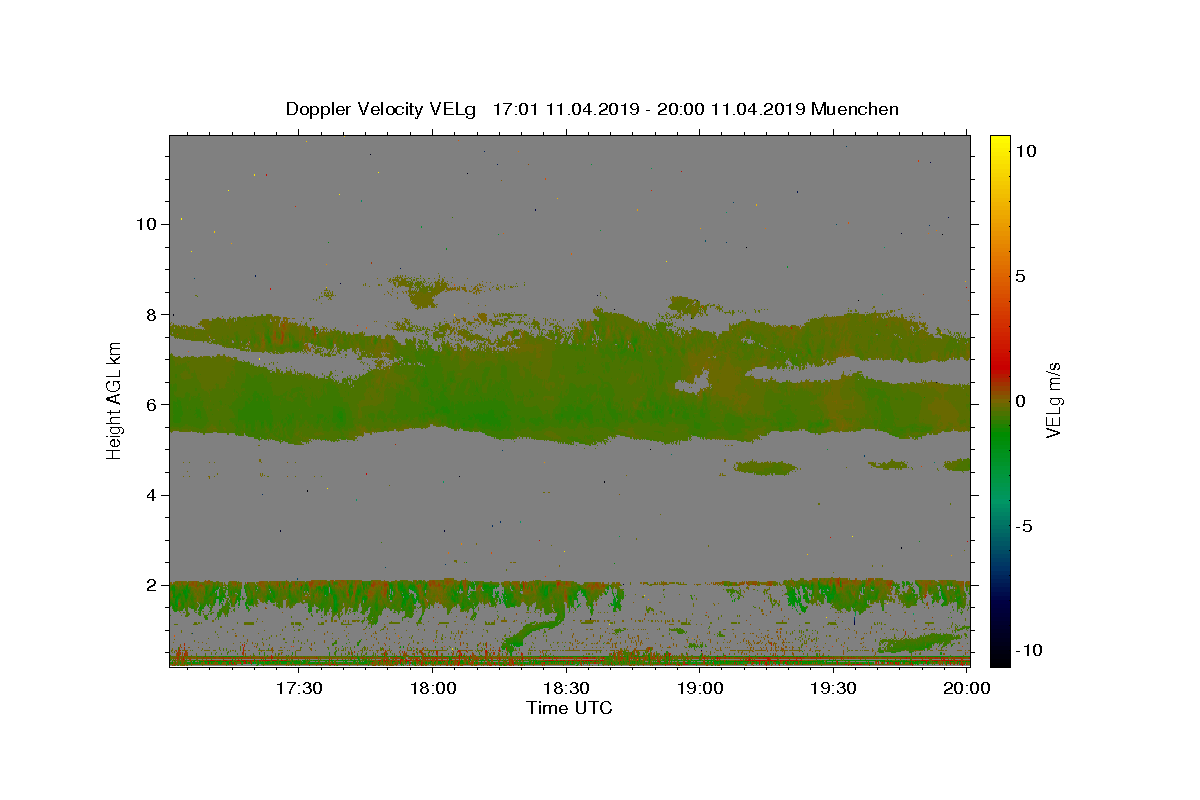Click the height tick label 2

[x=151, y=585]
